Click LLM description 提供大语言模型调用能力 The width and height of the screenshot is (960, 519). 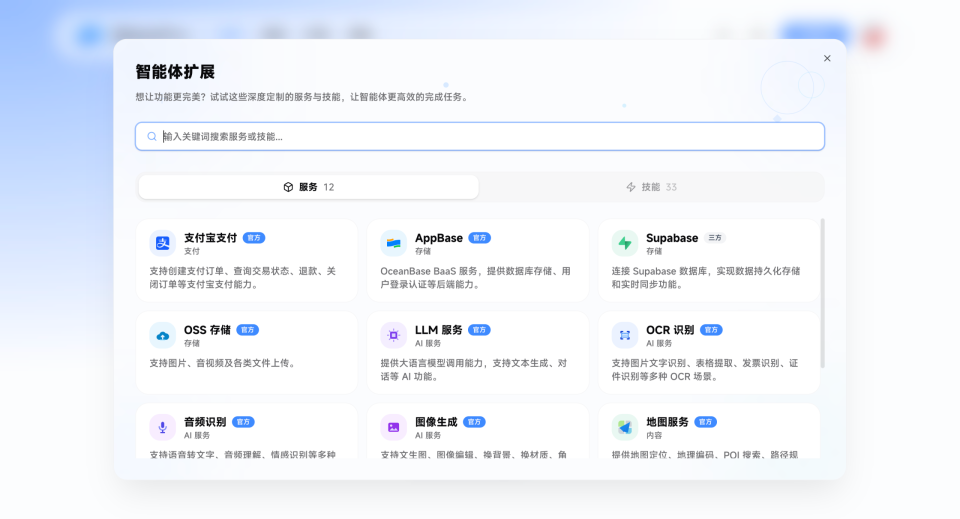474,370
